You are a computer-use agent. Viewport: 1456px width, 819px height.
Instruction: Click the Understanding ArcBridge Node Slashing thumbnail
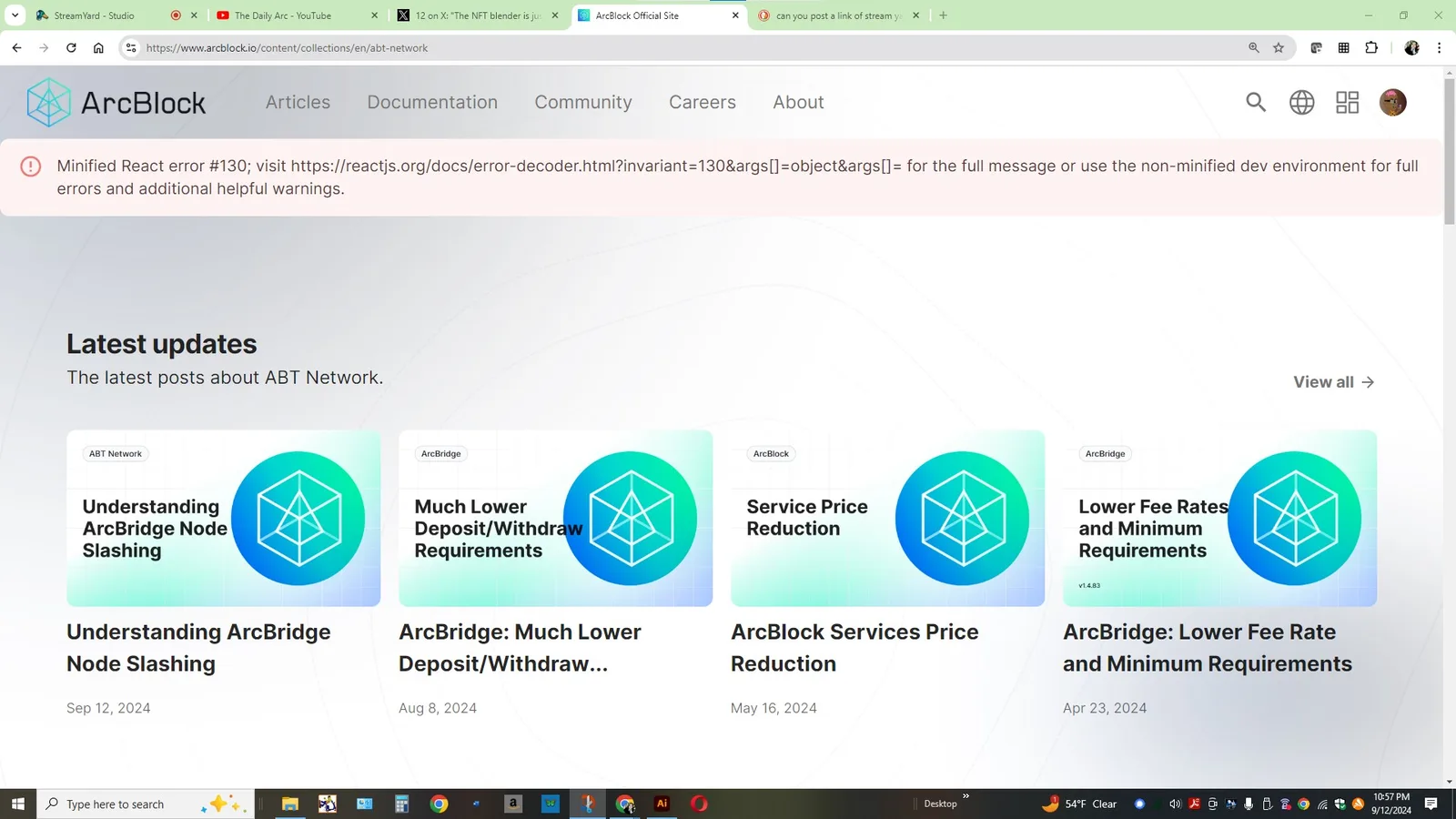(223, 518)
